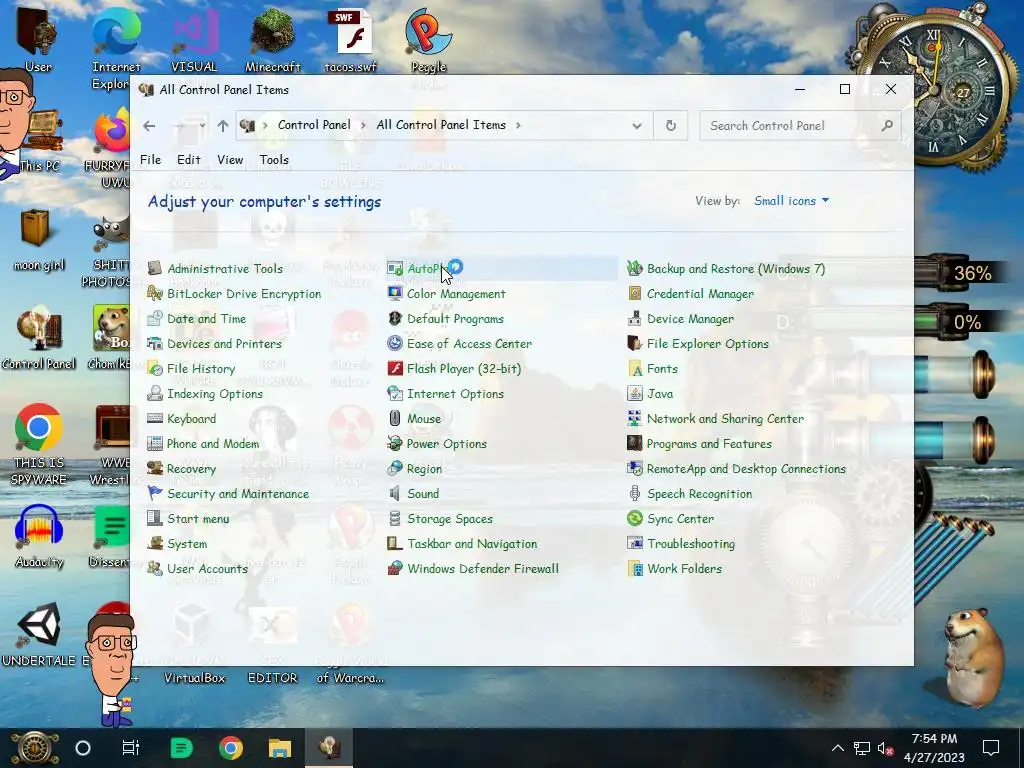Select the tacos.swf desktop file
Image resolution: width=1024 pixels, height=768 pixels.
point(351,40)
